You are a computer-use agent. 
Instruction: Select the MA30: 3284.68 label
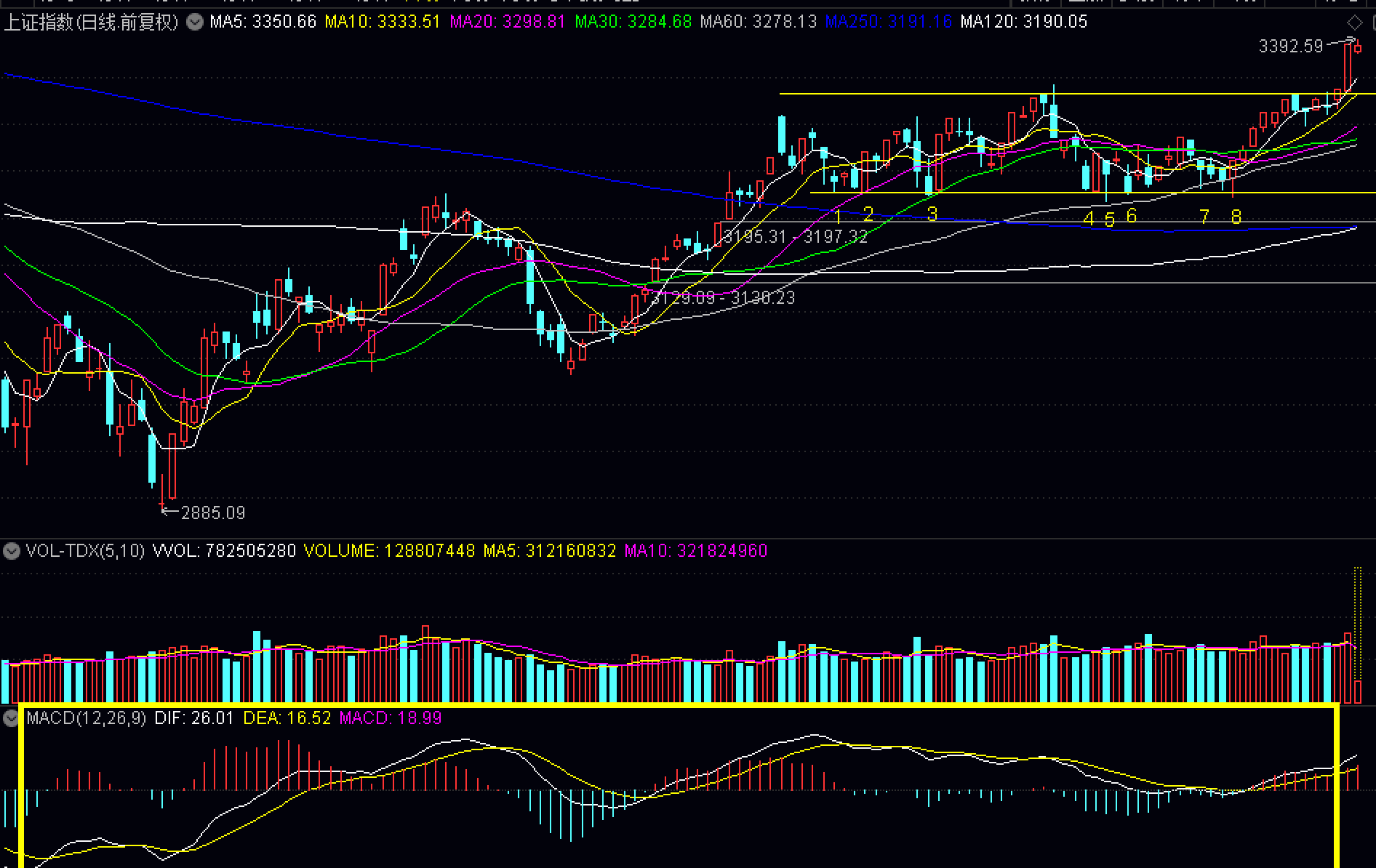pos(633,22)
